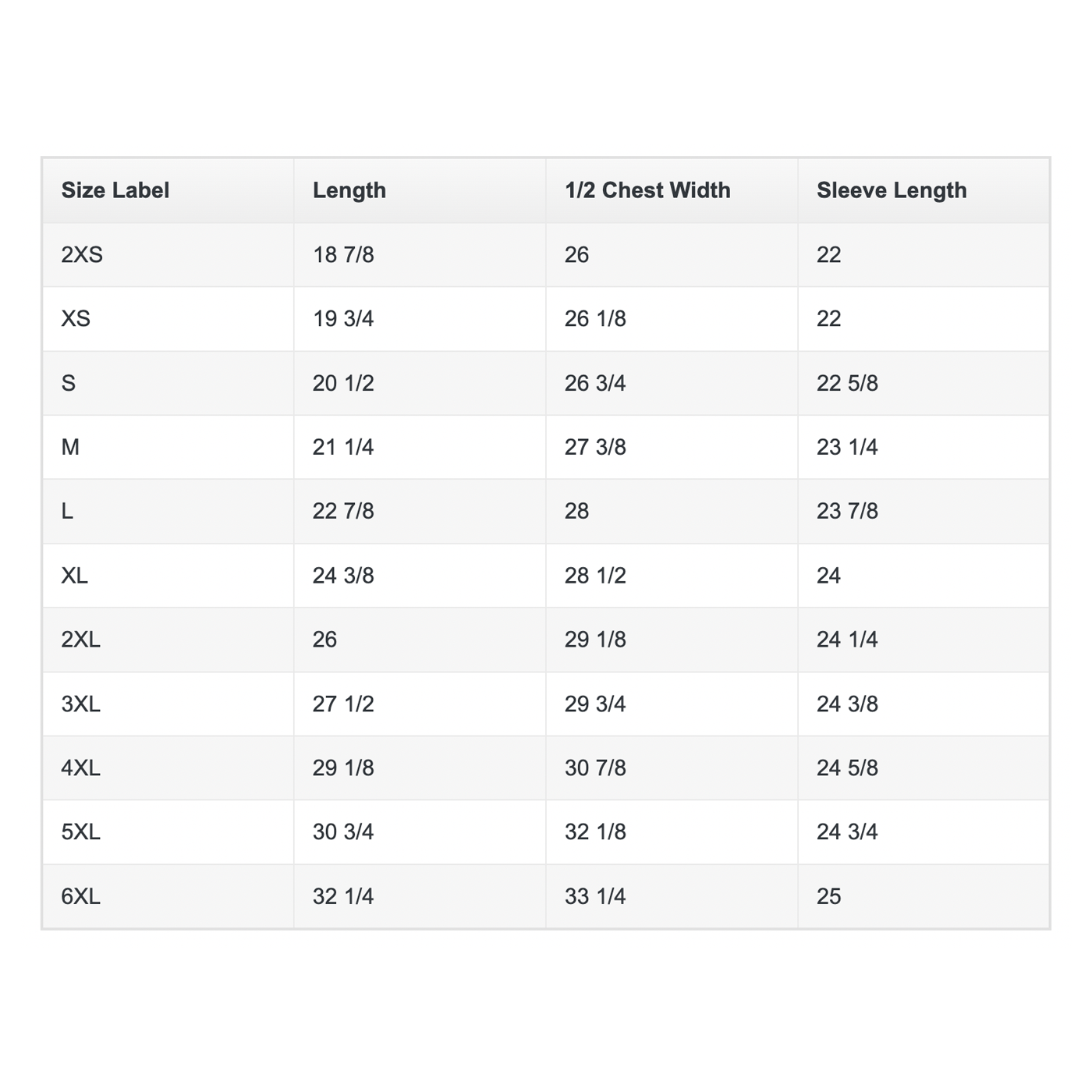Select the XS size label cell
This screenshot has height=1092, width=1092.
coord(76,319)
